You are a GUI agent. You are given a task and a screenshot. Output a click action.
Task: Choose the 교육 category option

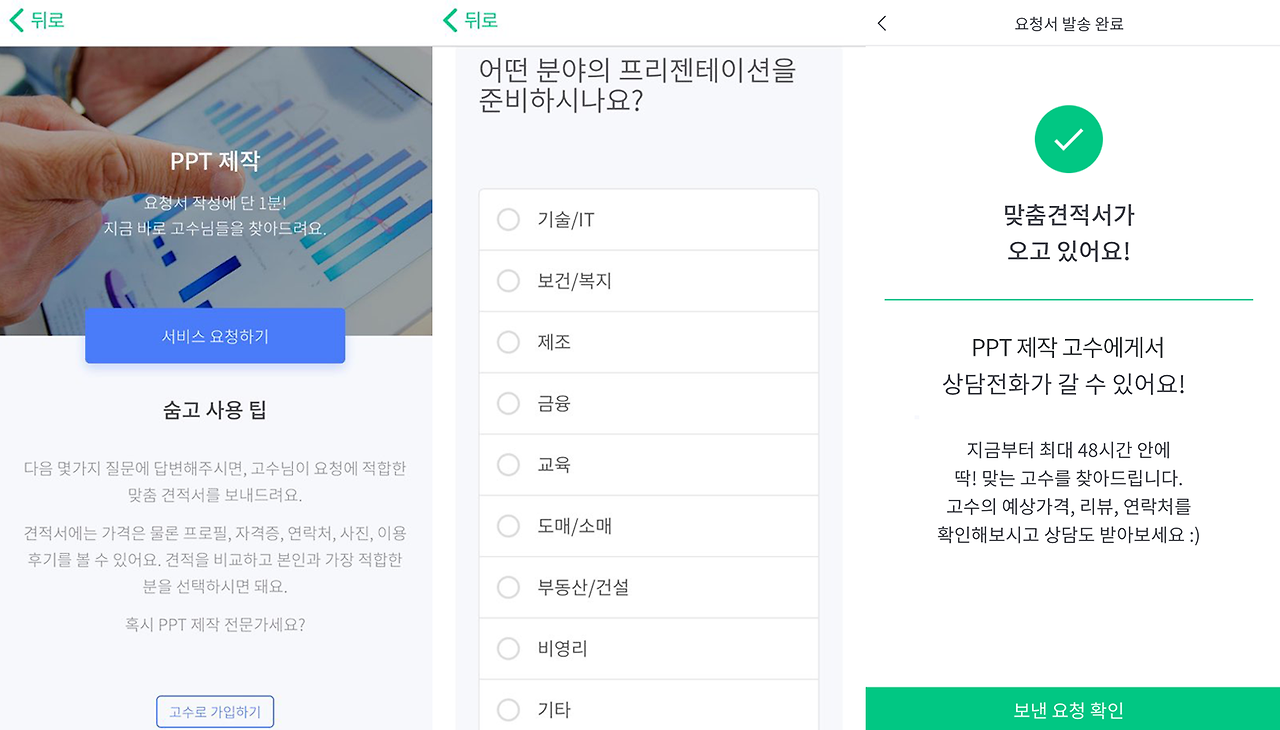508,464
